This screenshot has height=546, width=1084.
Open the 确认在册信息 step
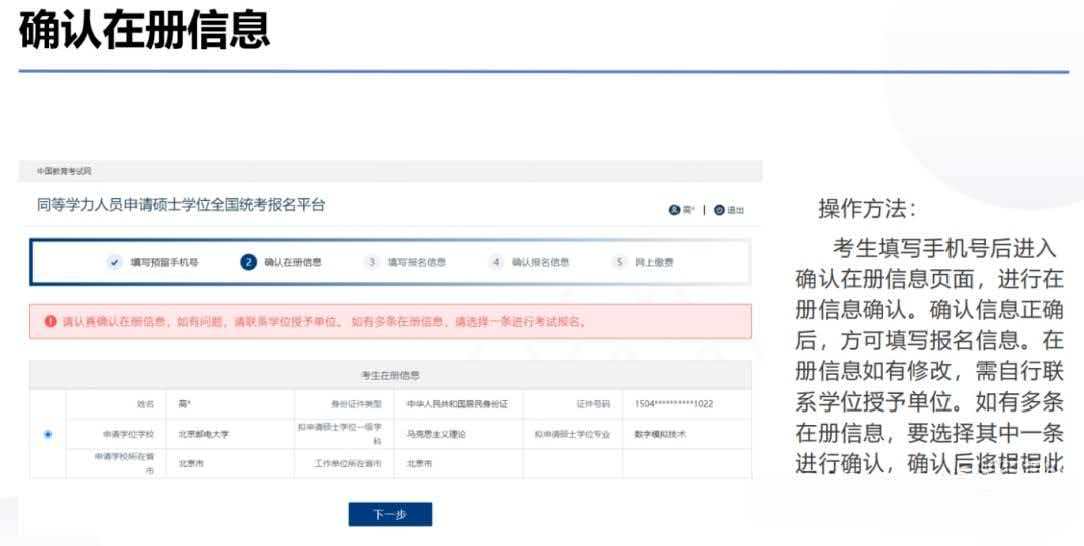293,263
